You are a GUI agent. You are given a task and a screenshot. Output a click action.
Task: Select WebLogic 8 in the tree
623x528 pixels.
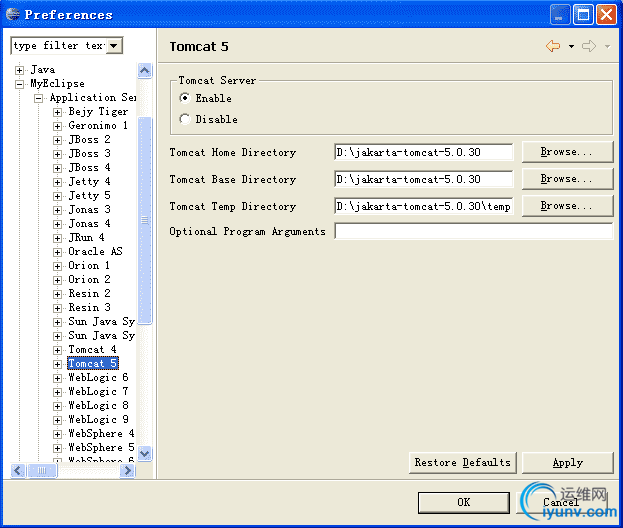98,405
